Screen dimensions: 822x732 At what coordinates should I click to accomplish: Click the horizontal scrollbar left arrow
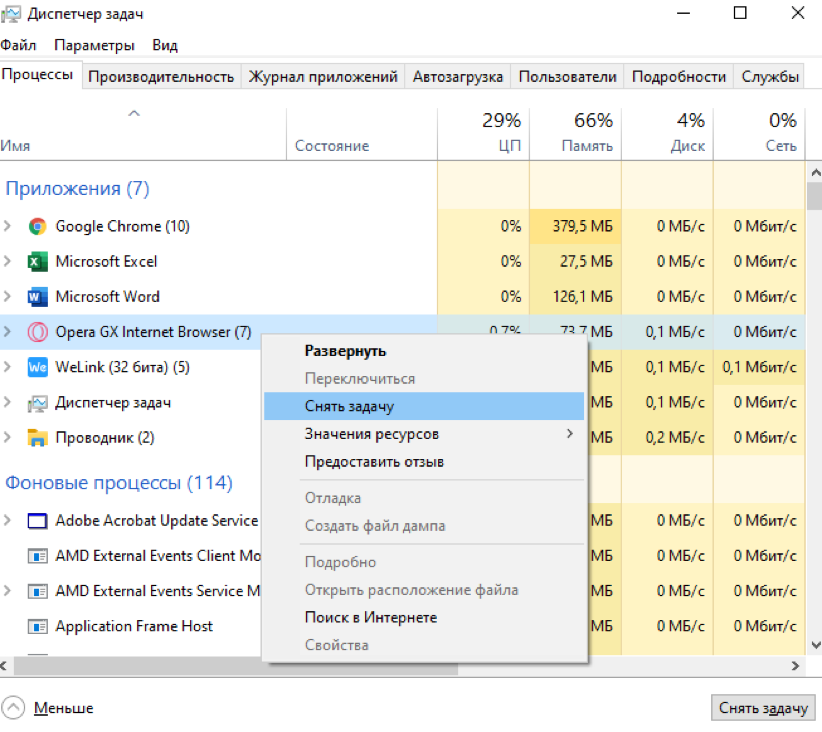[x=4, y=666]
